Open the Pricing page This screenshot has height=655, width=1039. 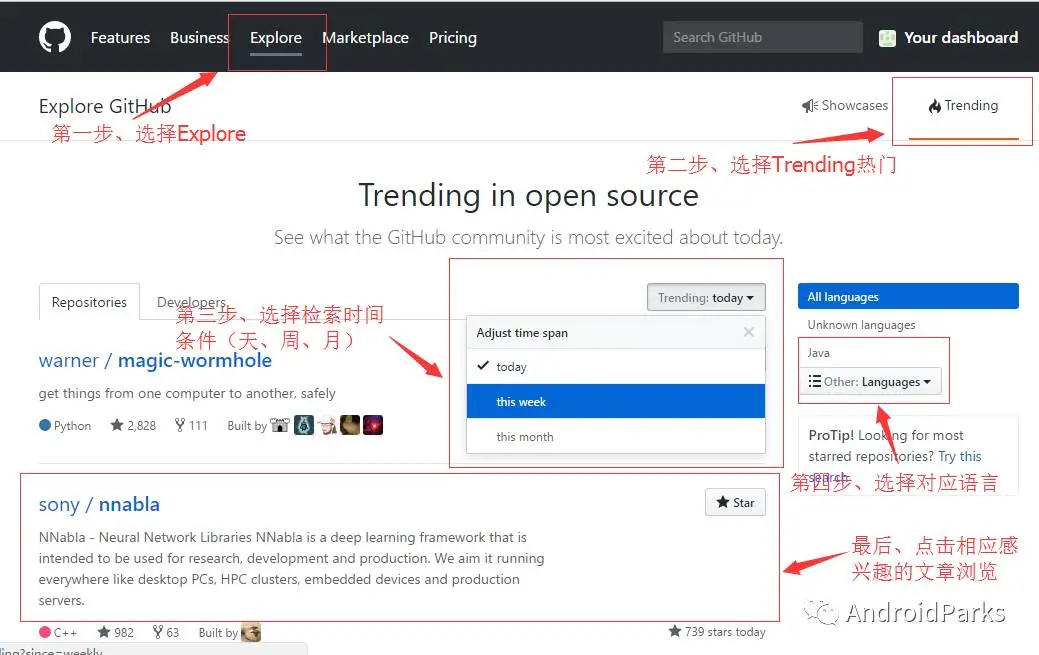pos(453,38)
